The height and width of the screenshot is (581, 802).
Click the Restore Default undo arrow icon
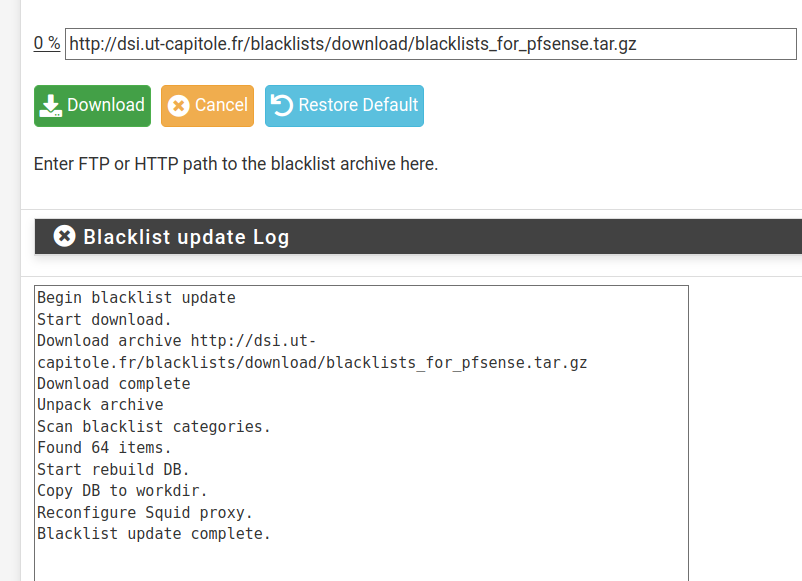pyautogui.click(x=282, y=106)
